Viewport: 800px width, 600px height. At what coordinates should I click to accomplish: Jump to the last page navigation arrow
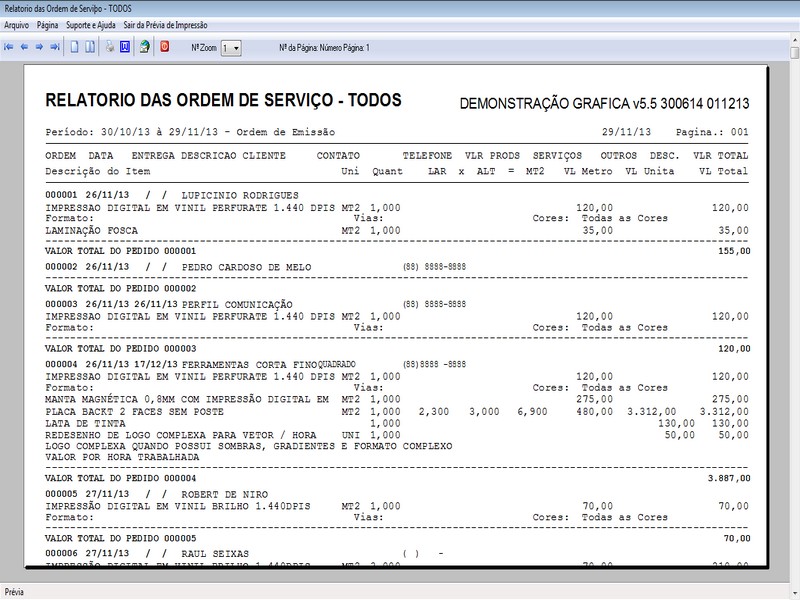tap(54, 46)
